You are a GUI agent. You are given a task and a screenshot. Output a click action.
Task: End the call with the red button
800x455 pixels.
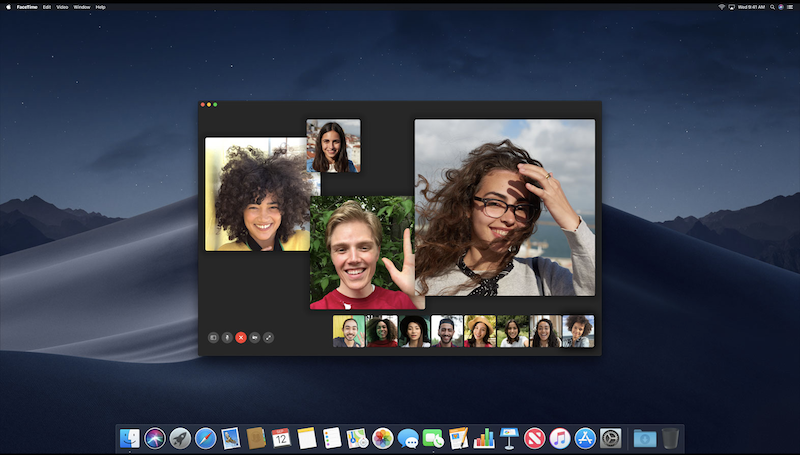click(x=241, y=338)
